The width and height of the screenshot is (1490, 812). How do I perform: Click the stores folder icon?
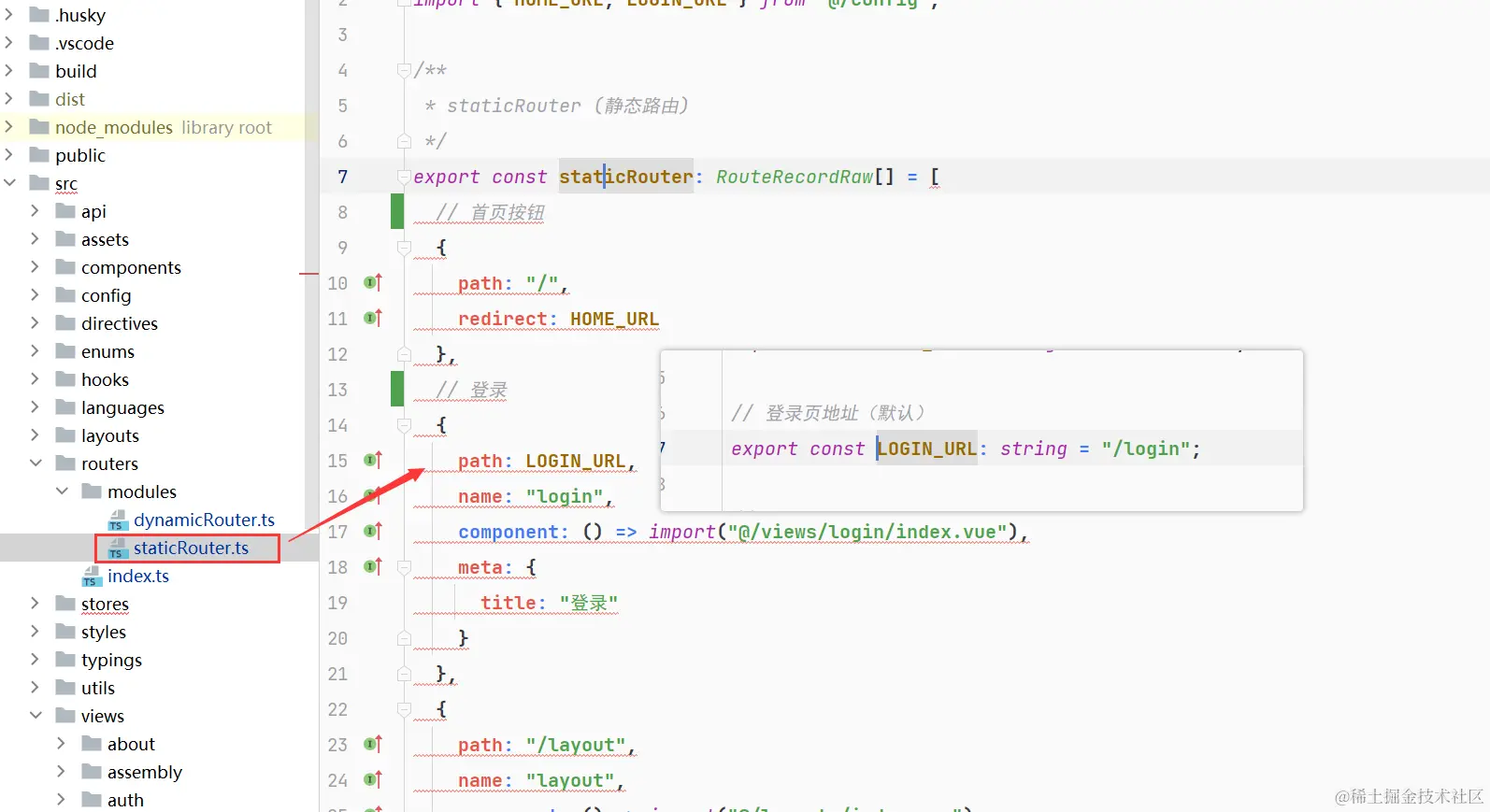pyautogui.click(x=65, y=604)
